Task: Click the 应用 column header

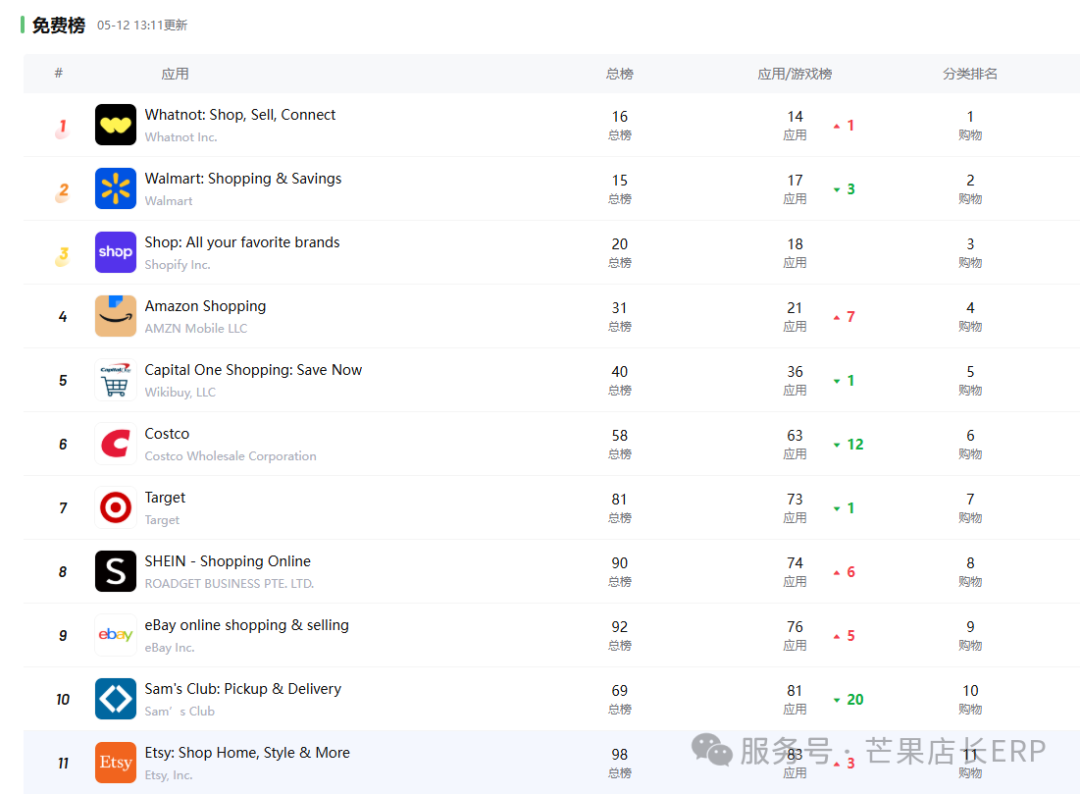Action: coord(175,74)
